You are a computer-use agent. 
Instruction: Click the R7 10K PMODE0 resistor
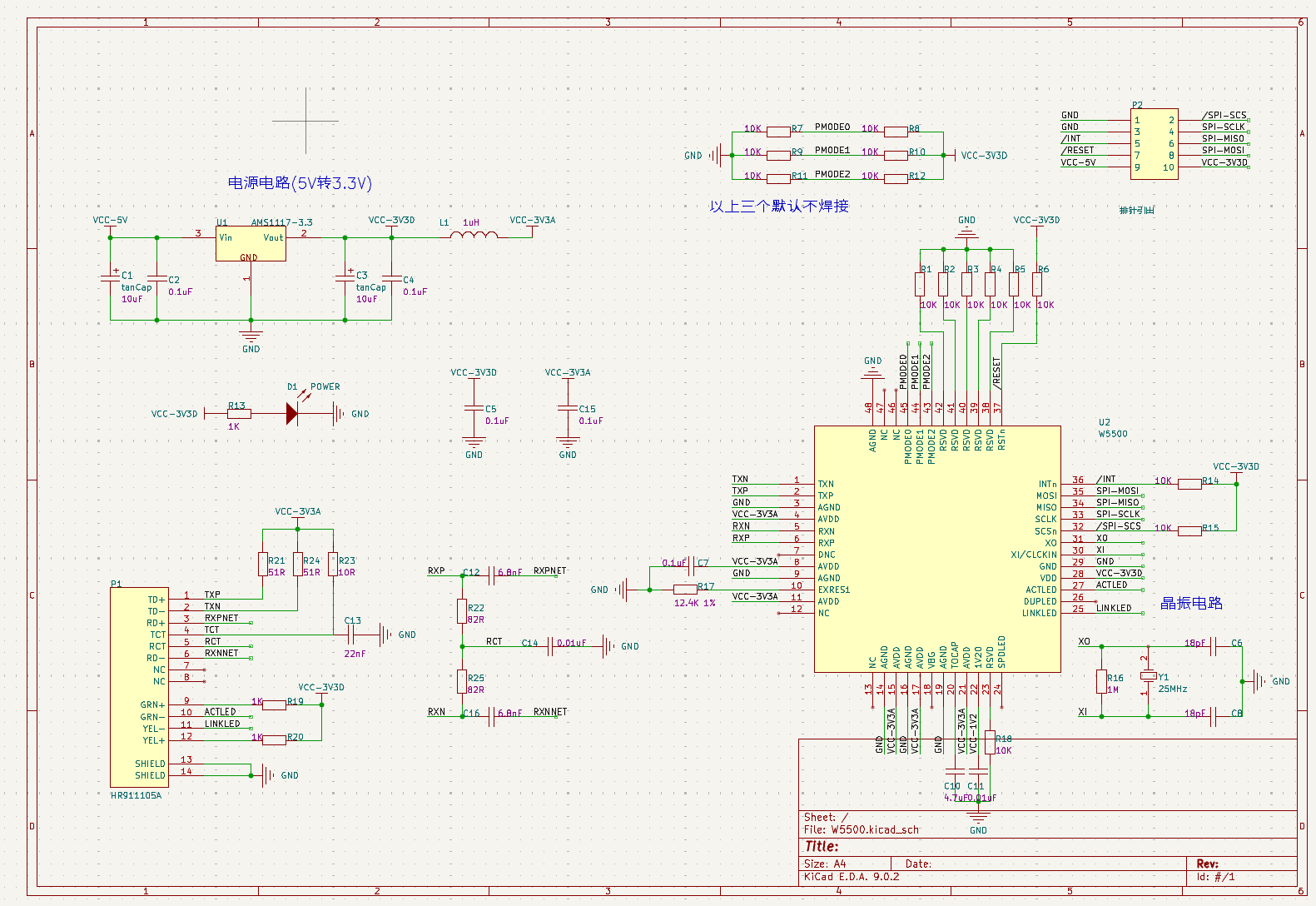(778, 132)
